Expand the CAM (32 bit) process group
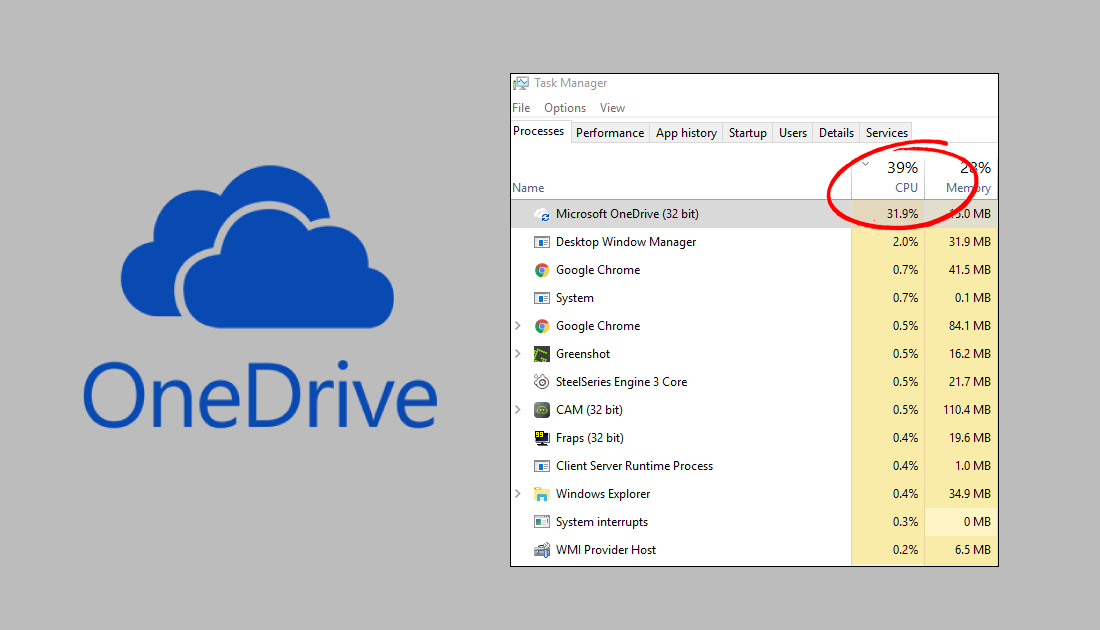The width and height of the screenshot is (1100, 630). pos(518,410)
